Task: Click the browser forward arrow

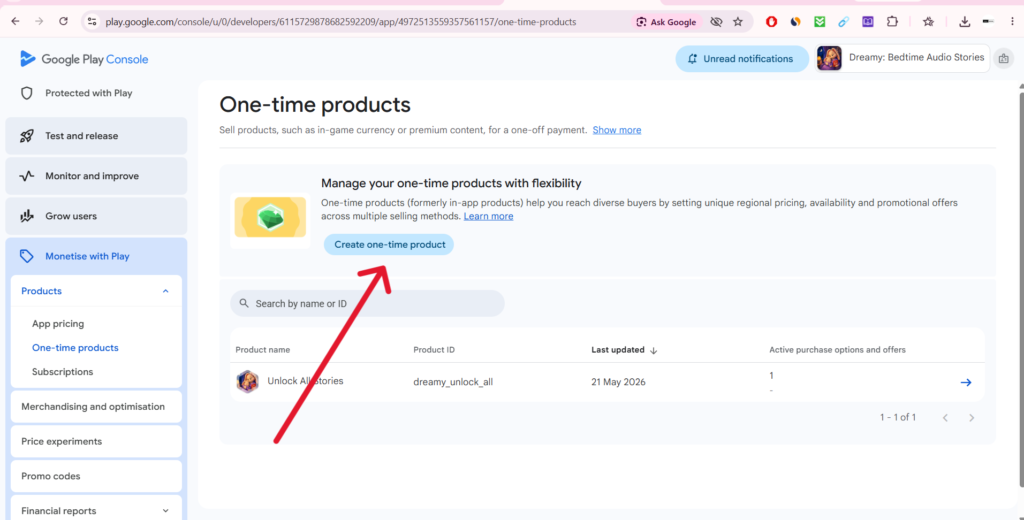Action: [39, 22]
